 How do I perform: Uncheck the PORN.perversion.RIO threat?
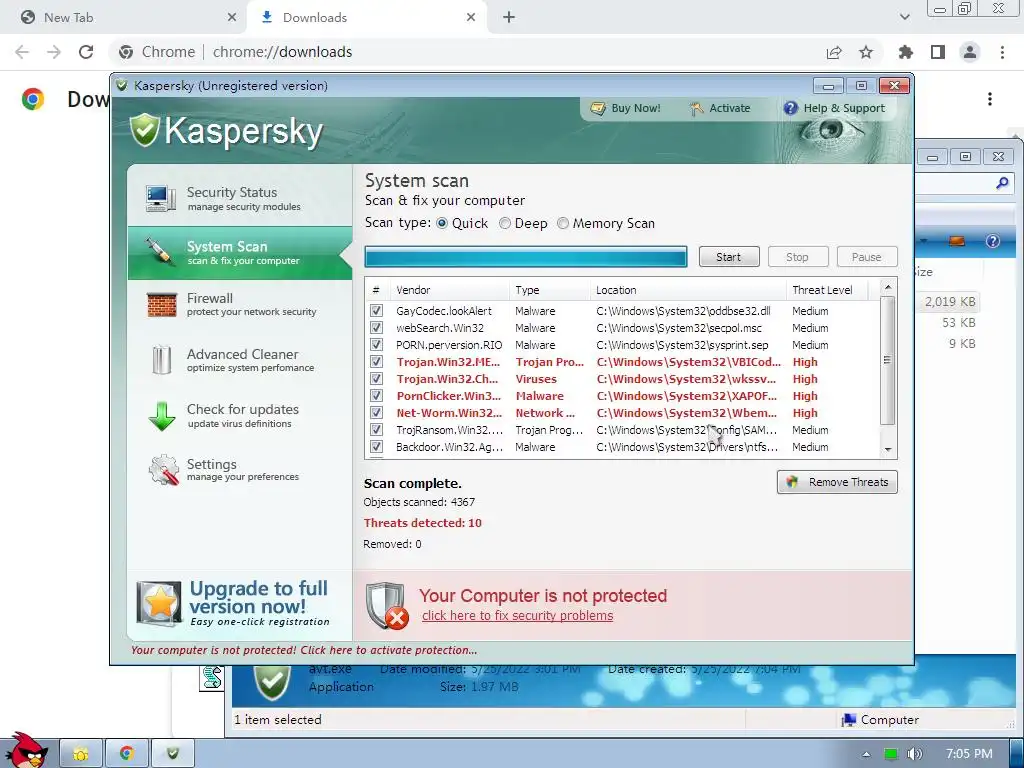click(x=376, y=345)
